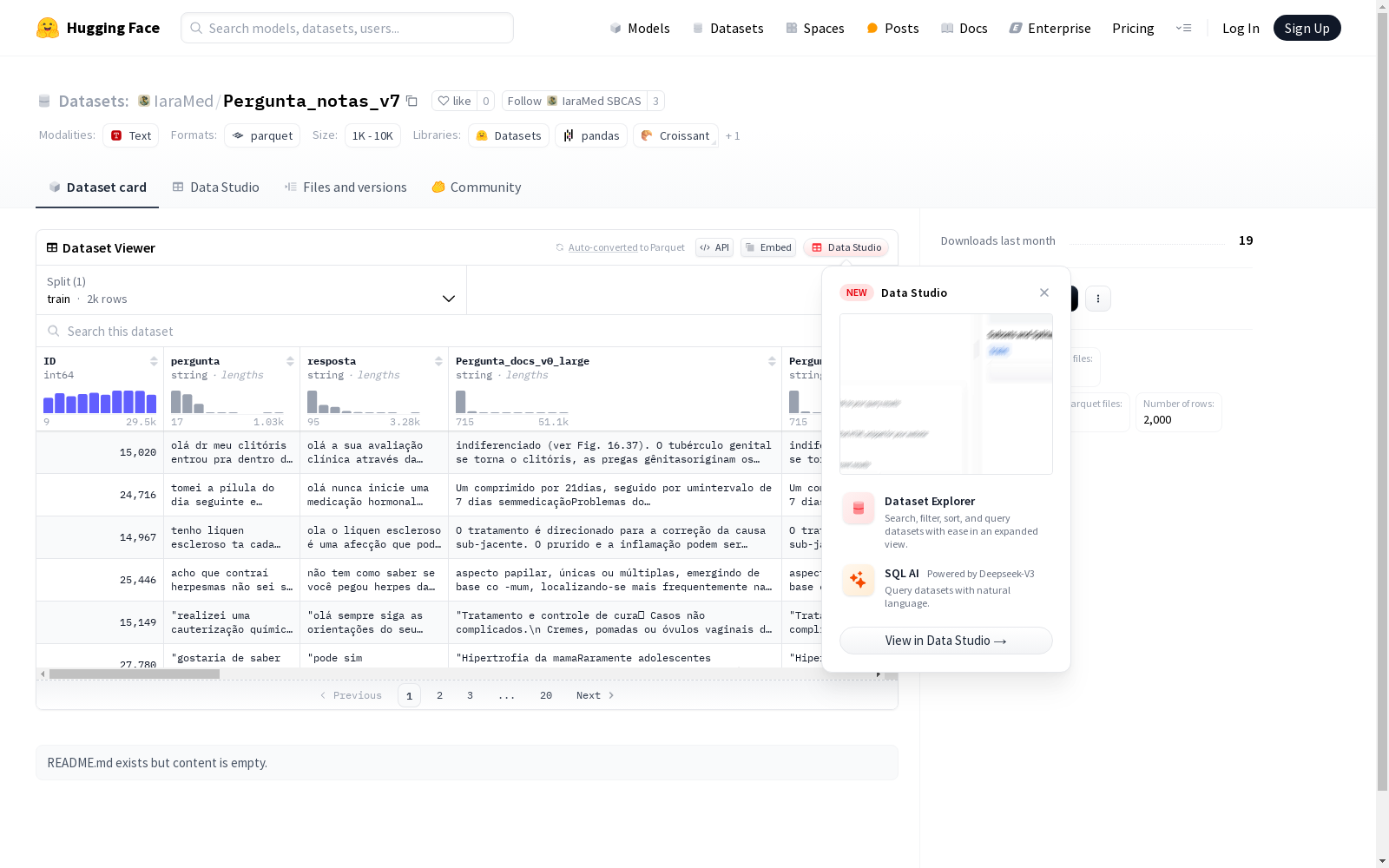Image resolution: width=1389 pixels, height=868 pixels.
Task: Go to page 3 of the dataset
Action: click(x=471, y=695)
